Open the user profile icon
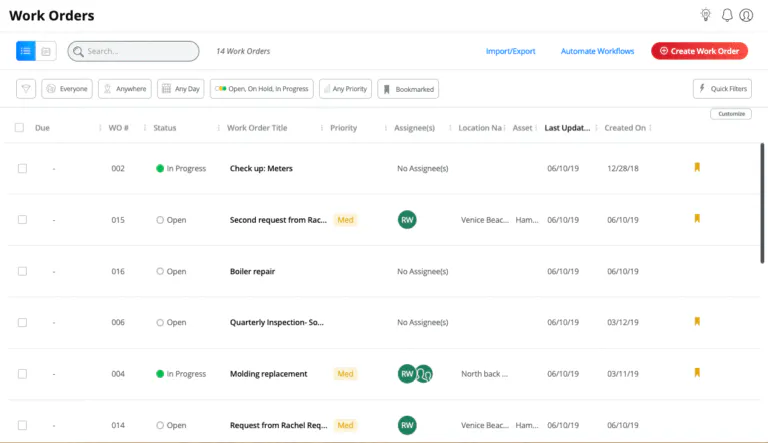 click(746, 15)
